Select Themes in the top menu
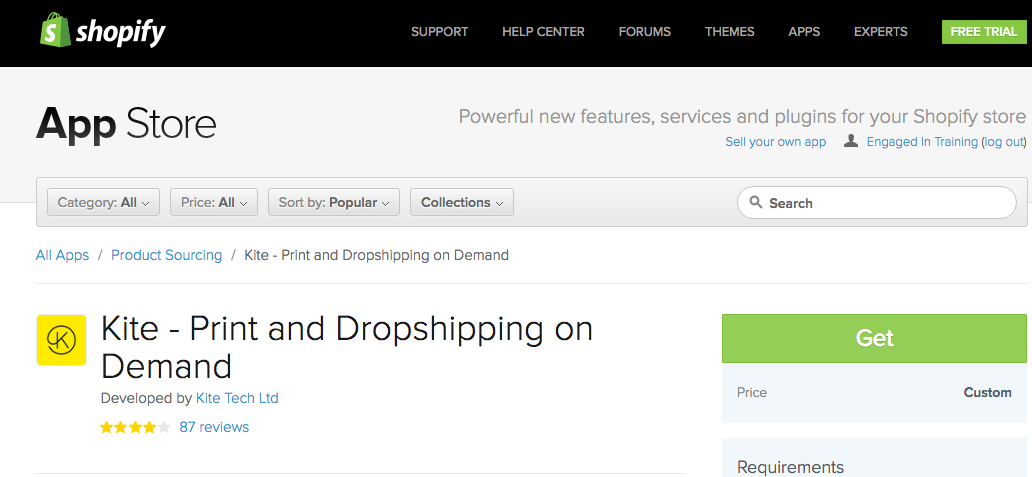The image size is (1032, 477). coord(729,32)
